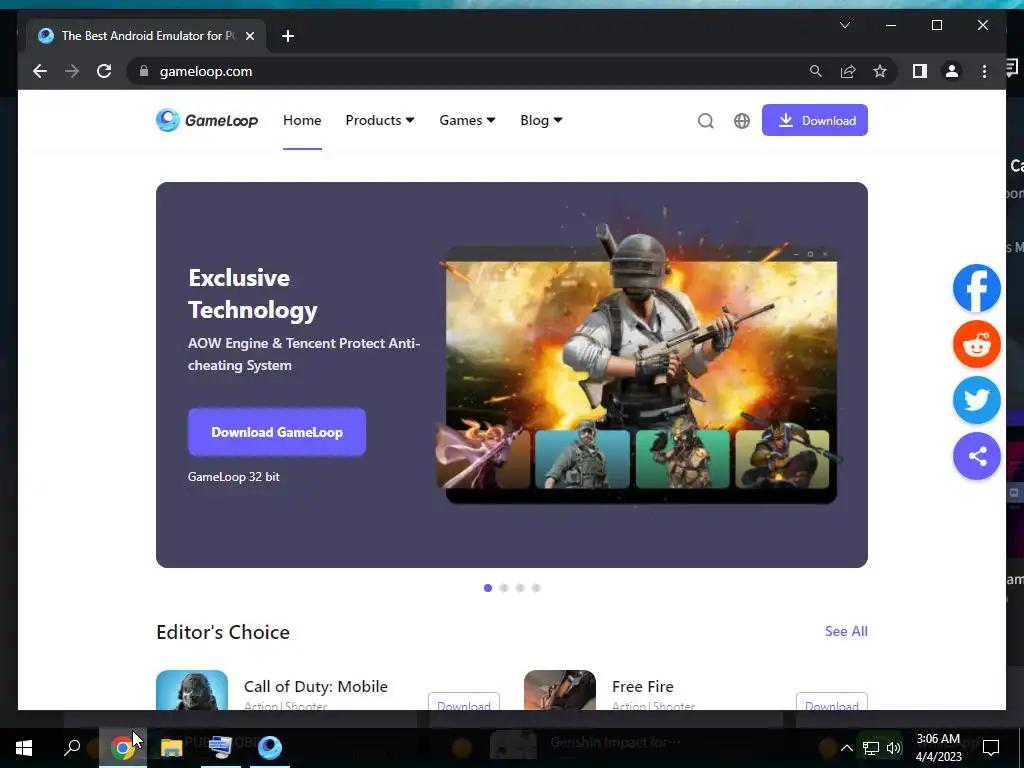The height and width of the screenshot is (768, 1024).
Task: Open the taskbar clock showing 3:06 AM
Action: 938,748
